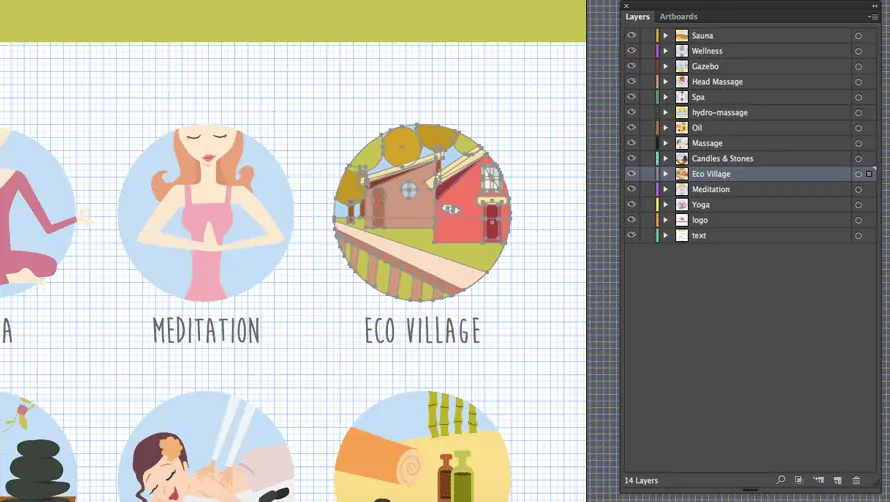Collapse panel using double-arrow icon
This screenshot has width=890, height=502.
pos(875,6)
